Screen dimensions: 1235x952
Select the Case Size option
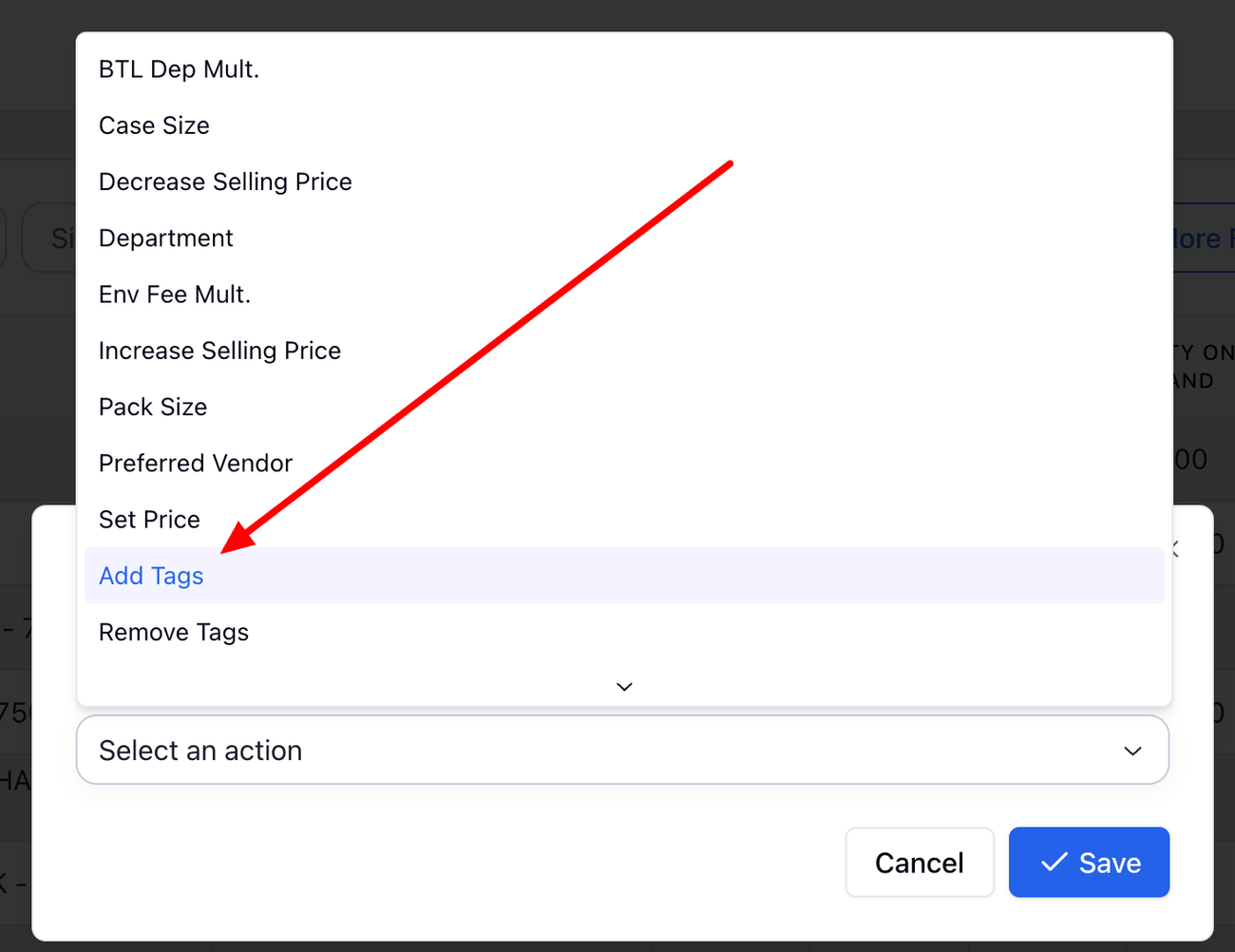pyautogui.click(x=154, y=125)
